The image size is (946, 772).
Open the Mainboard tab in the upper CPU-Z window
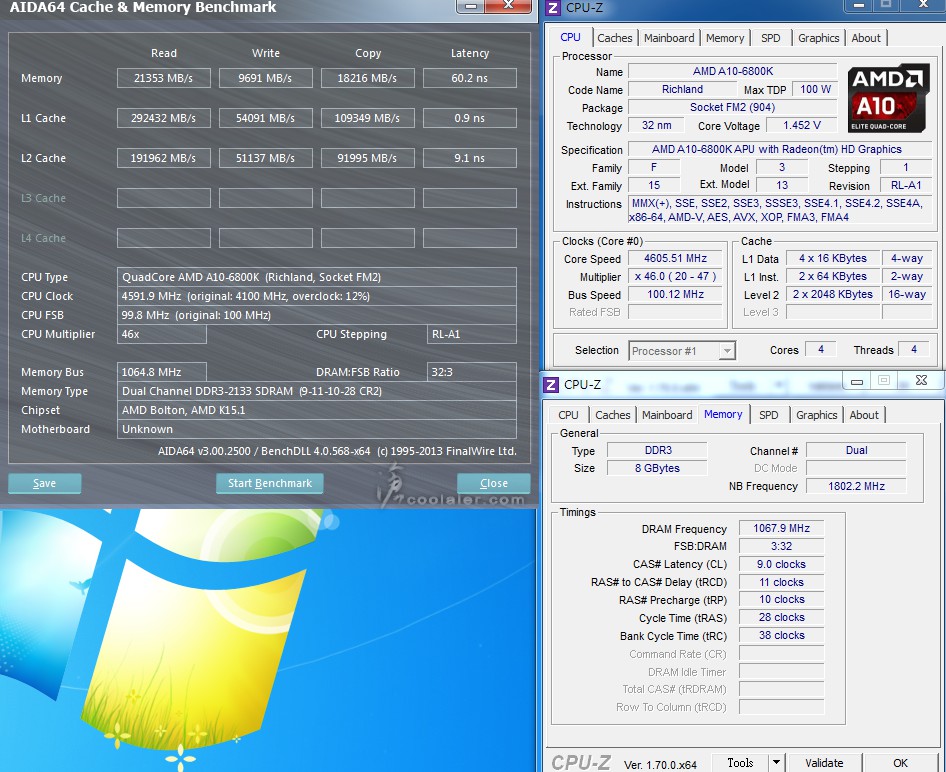(669, 38)
